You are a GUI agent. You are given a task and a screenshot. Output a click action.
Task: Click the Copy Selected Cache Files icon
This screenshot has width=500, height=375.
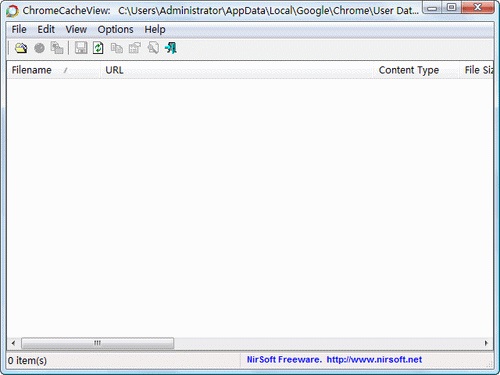tap(57, 48)
